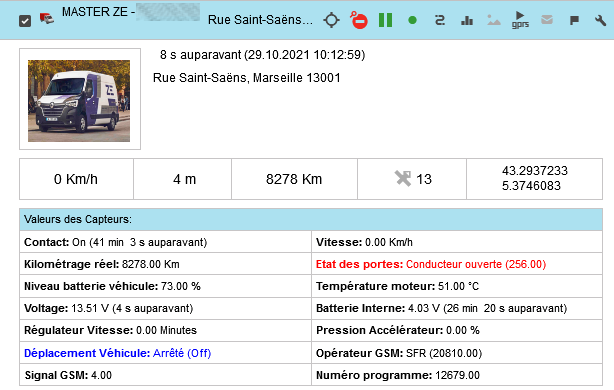Click the greyed-out envelope message icon
614x390 pixels.
(x=547, y=20)
